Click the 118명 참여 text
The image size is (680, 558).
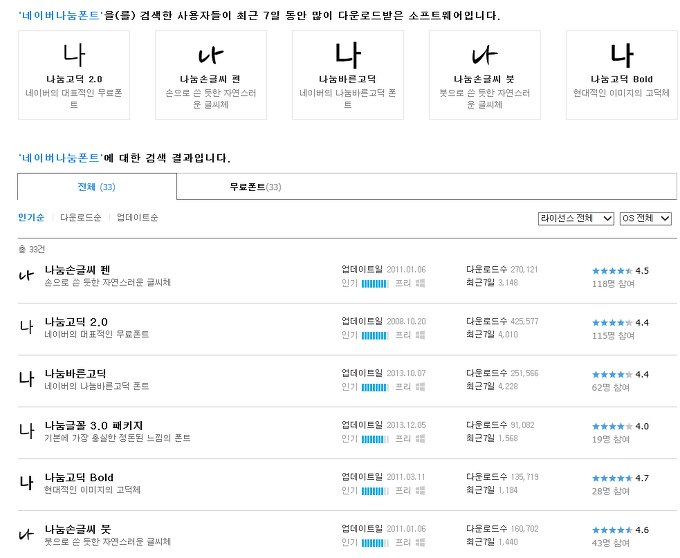coord(613,284)
